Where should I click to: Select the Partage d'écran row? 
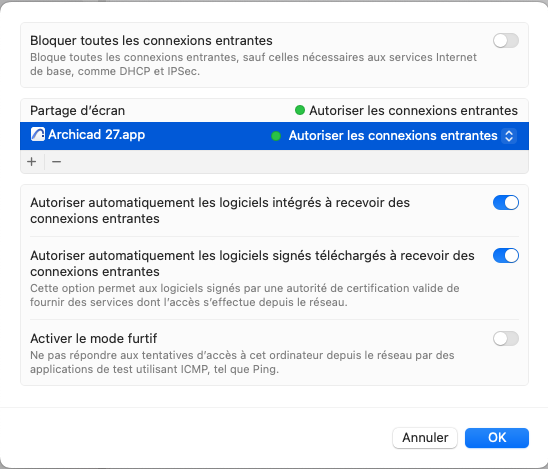click(x=274, y=110)
